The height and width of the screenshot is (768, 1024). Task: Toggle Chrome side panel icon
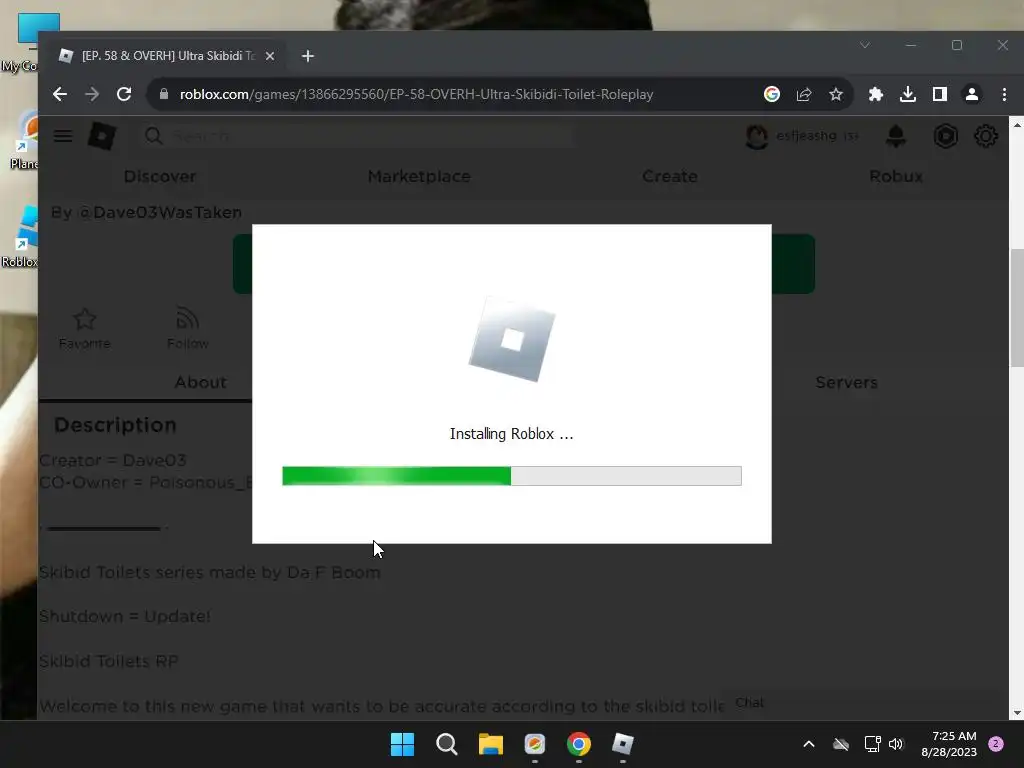pos(940,94)
